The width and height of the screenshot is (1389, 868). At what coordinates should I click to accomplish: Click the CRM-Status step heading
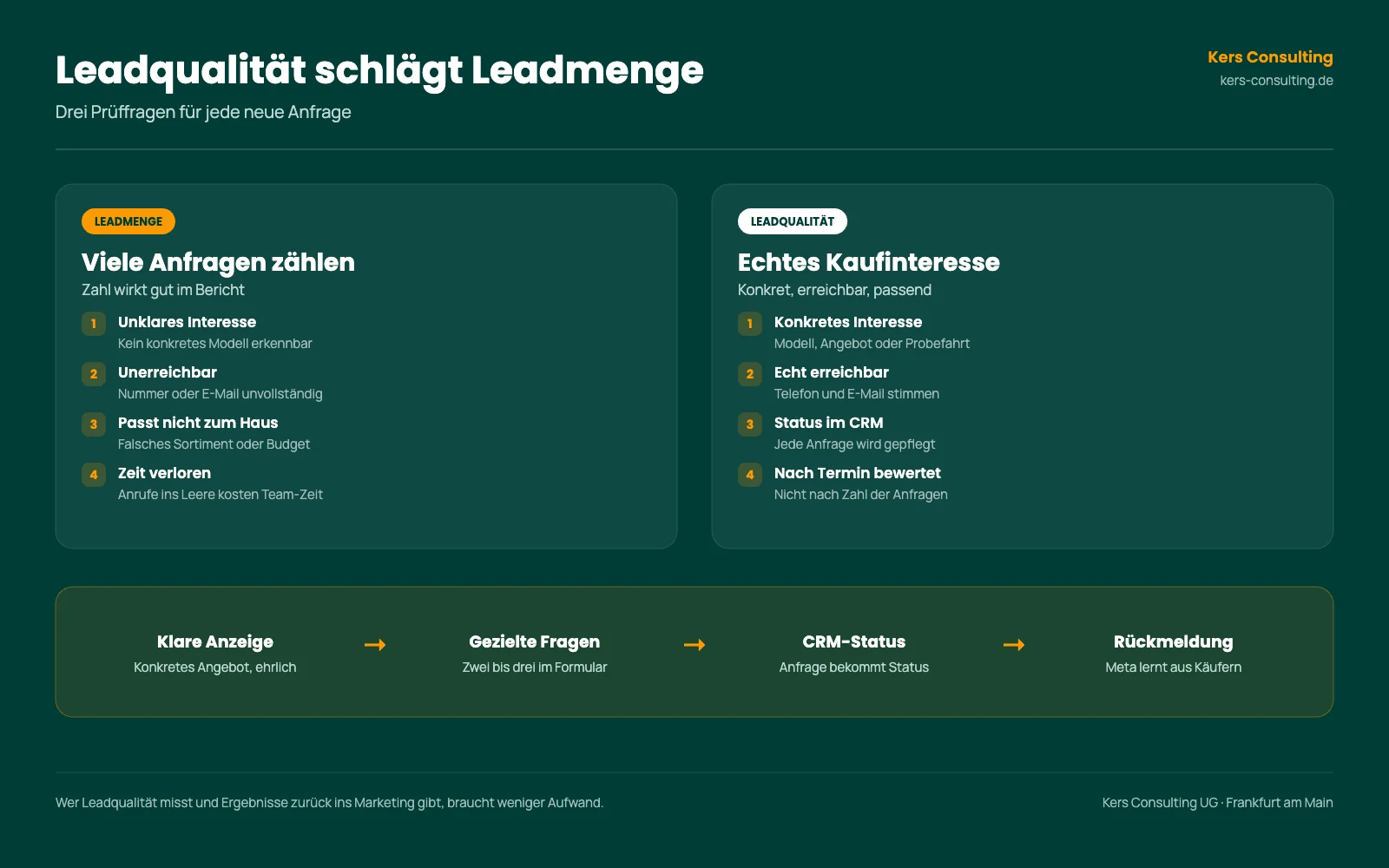coord(854,642)
